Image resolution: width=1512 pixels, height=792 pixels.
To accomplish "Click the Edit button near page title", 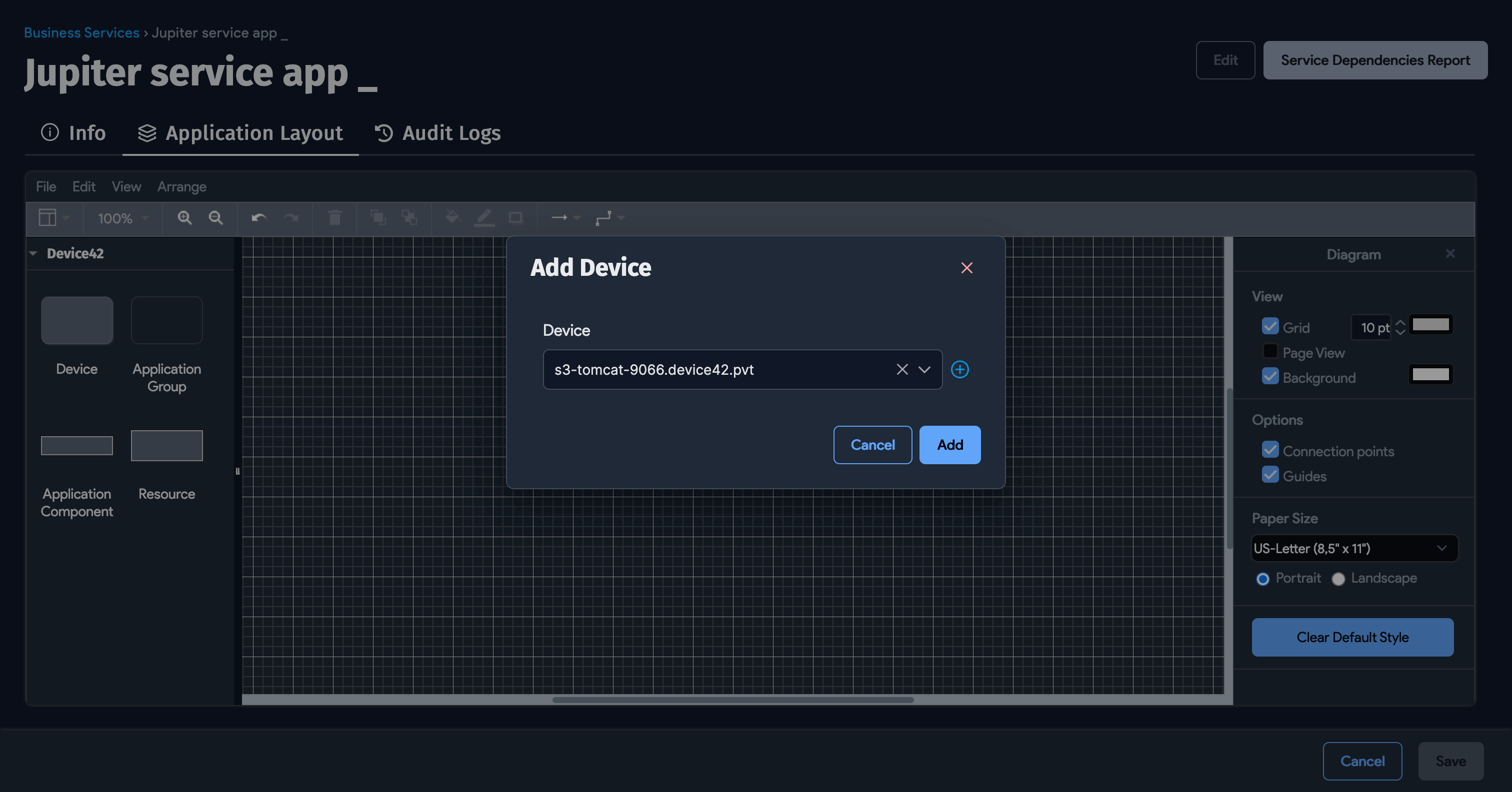I will (1225, 60).
